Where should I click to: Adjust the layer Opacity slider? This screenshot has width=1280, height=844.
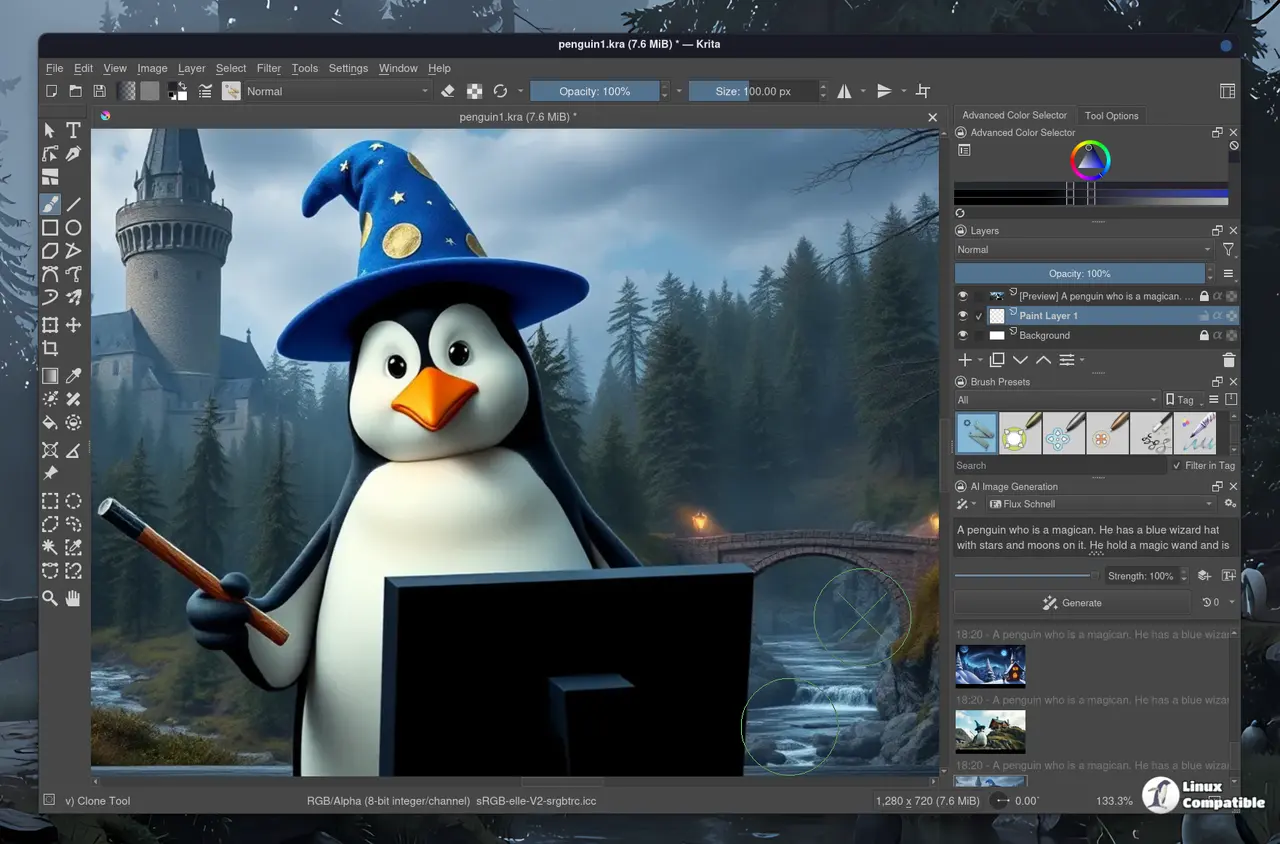pos(1079,273)
